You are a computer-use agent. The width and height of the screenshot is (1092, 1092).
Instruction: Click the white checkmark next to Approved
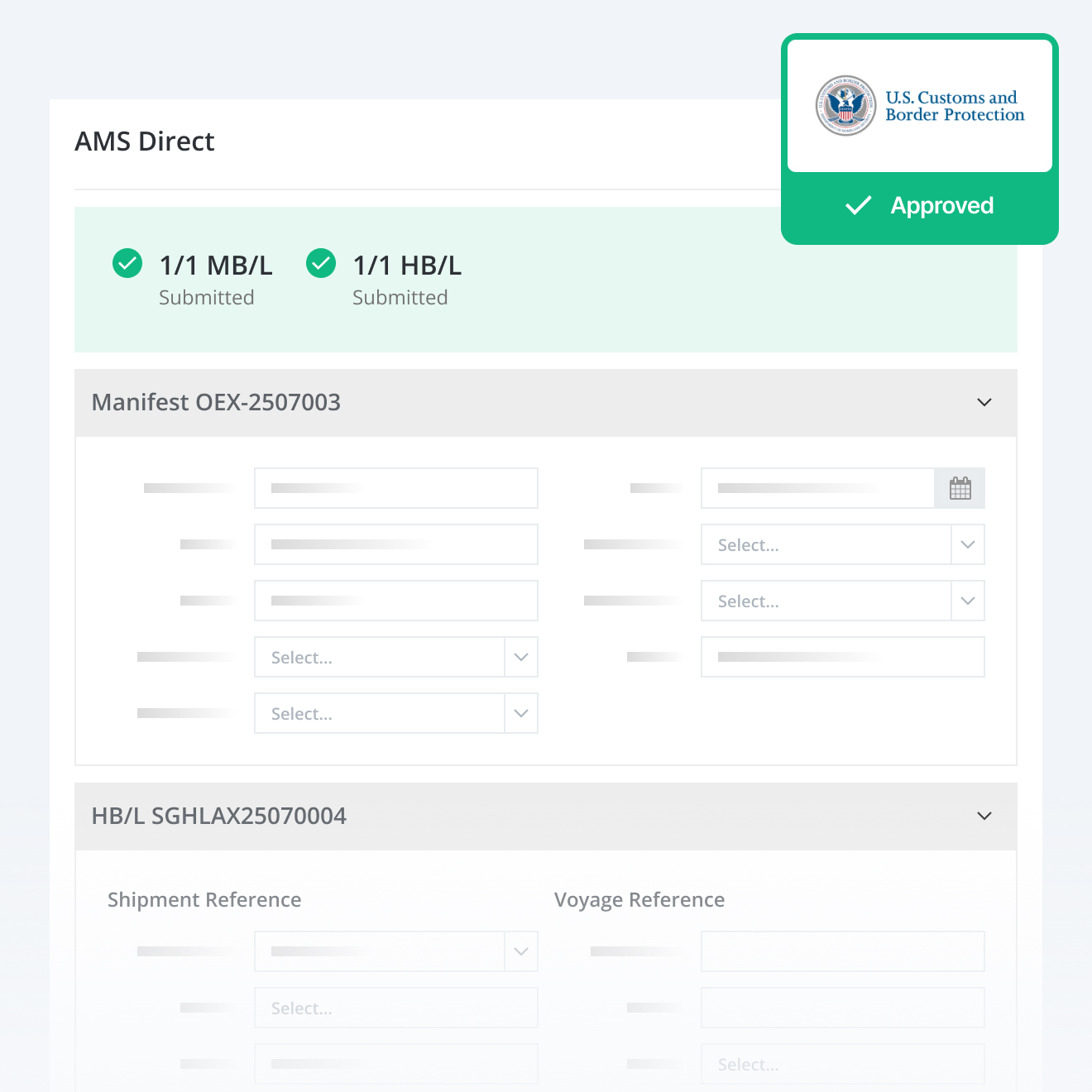coord(859,205)
